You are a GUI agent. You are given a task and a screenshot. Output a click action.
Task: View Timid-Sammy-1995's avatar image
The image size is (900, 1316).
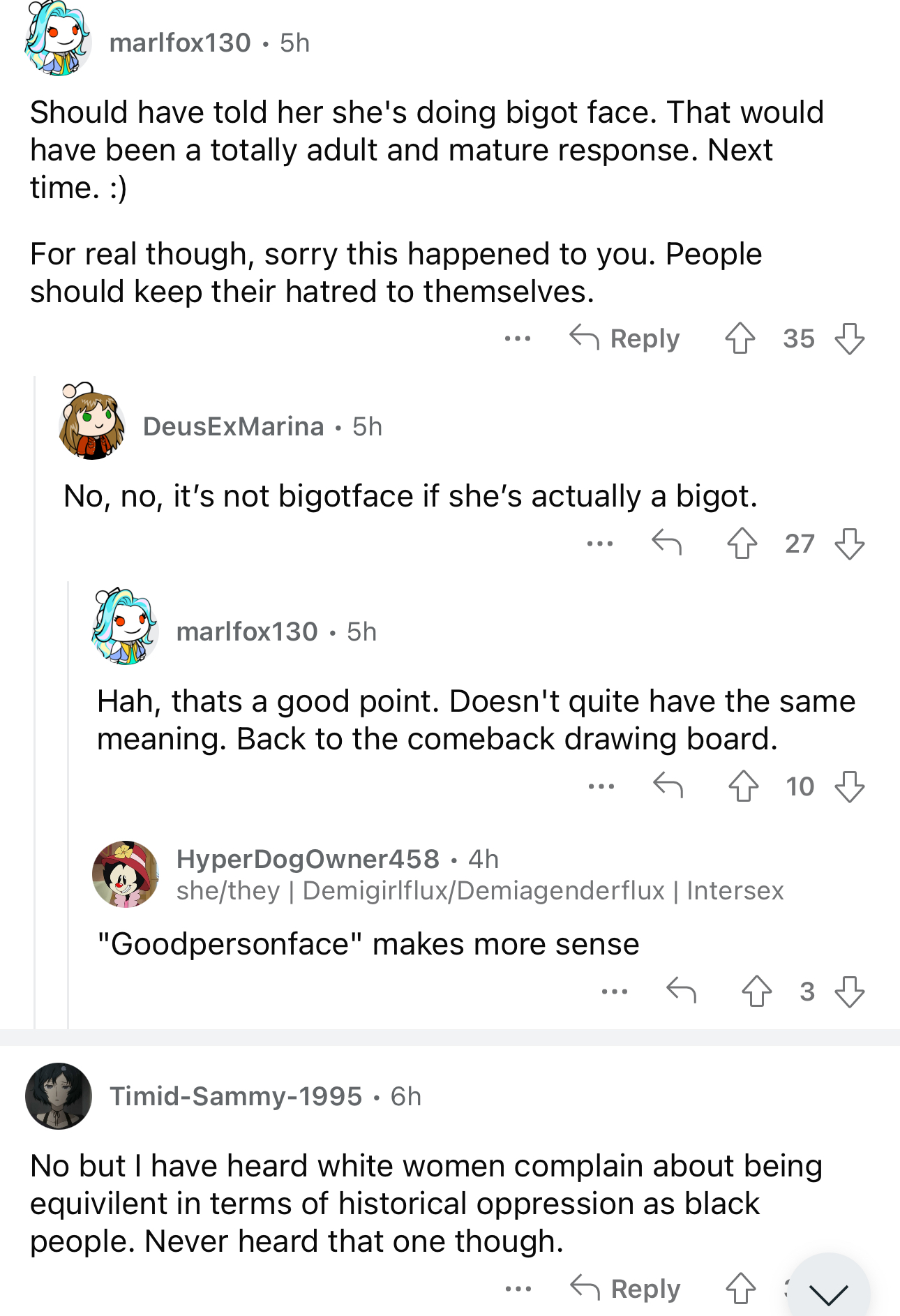59,1096
